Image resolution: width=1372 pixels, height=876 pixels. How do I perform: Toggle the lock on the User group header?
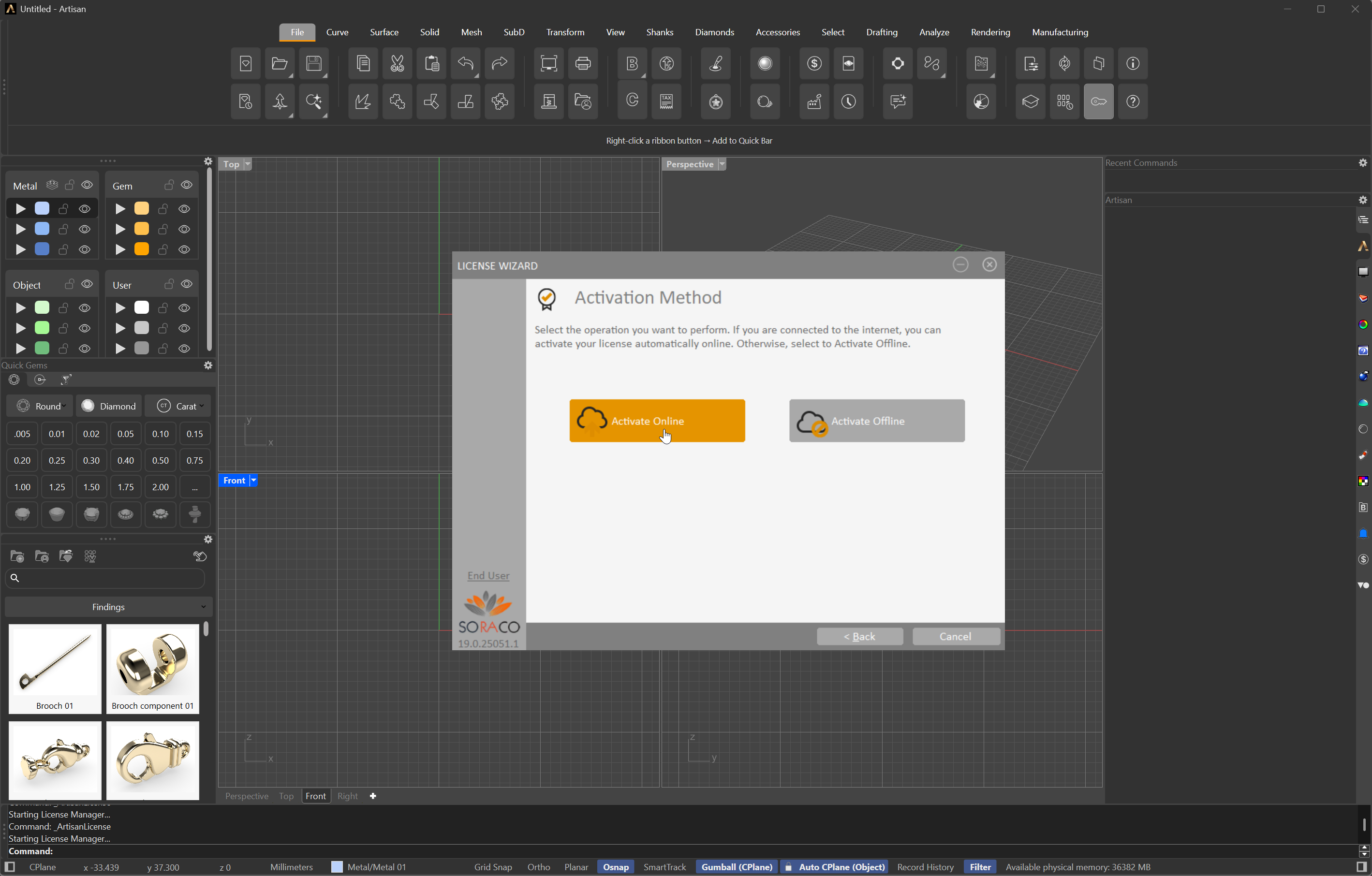(x=169, y=284)
